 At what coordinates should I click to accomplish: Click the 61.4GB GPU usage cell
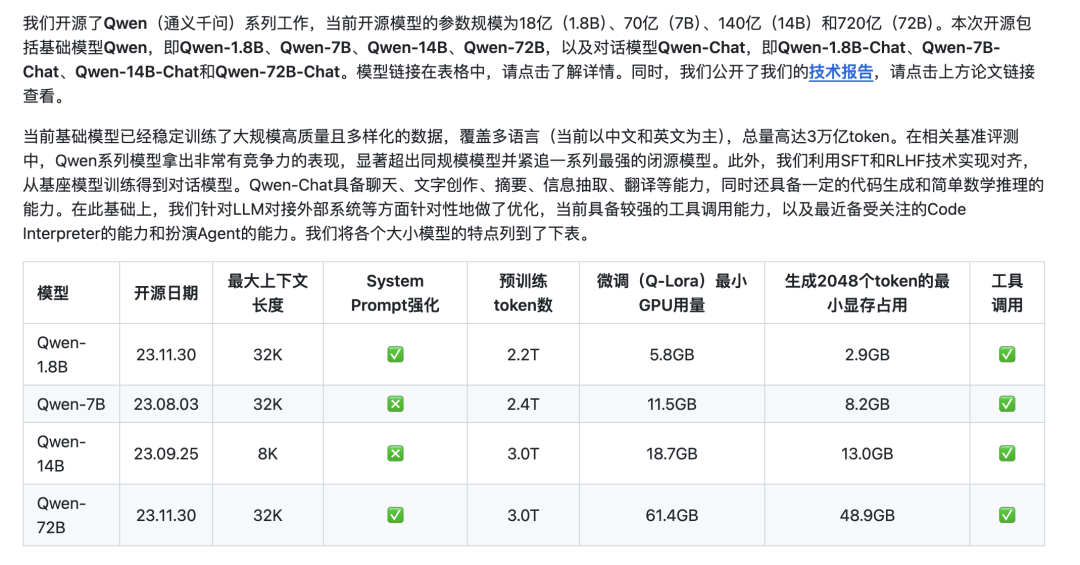tap(672, 515)
